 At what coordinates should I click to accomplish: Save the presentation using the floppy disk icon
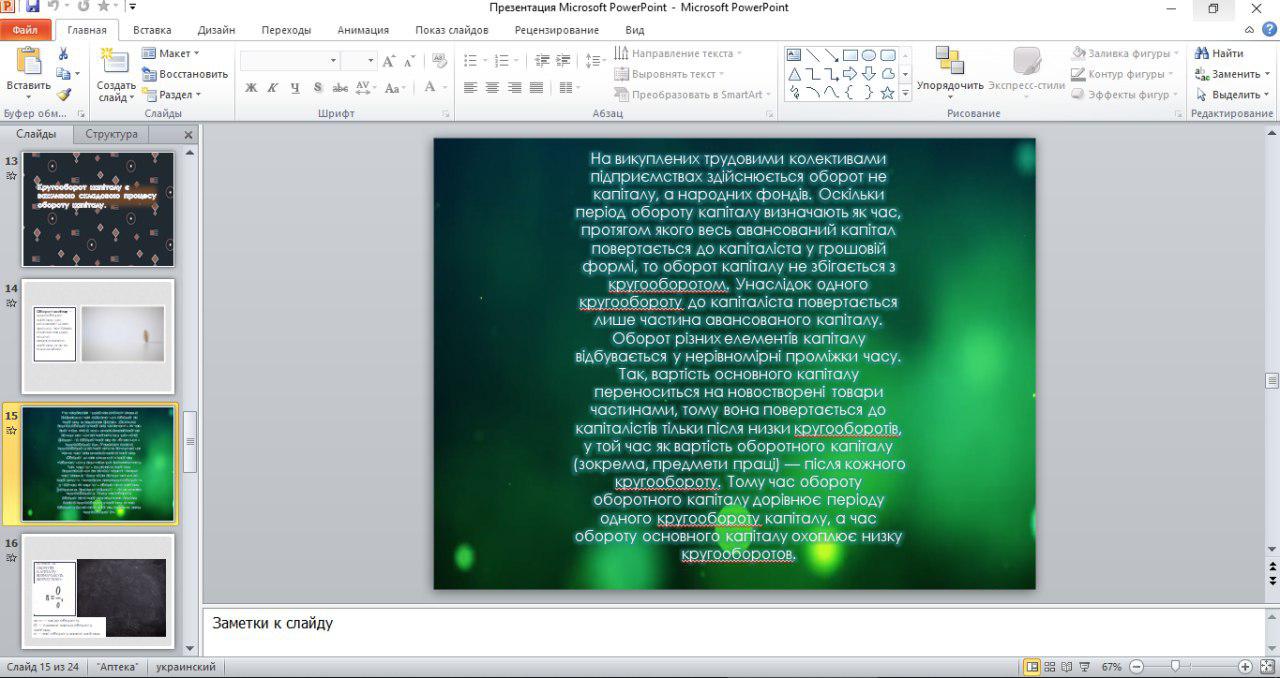[x=33, y=7]
